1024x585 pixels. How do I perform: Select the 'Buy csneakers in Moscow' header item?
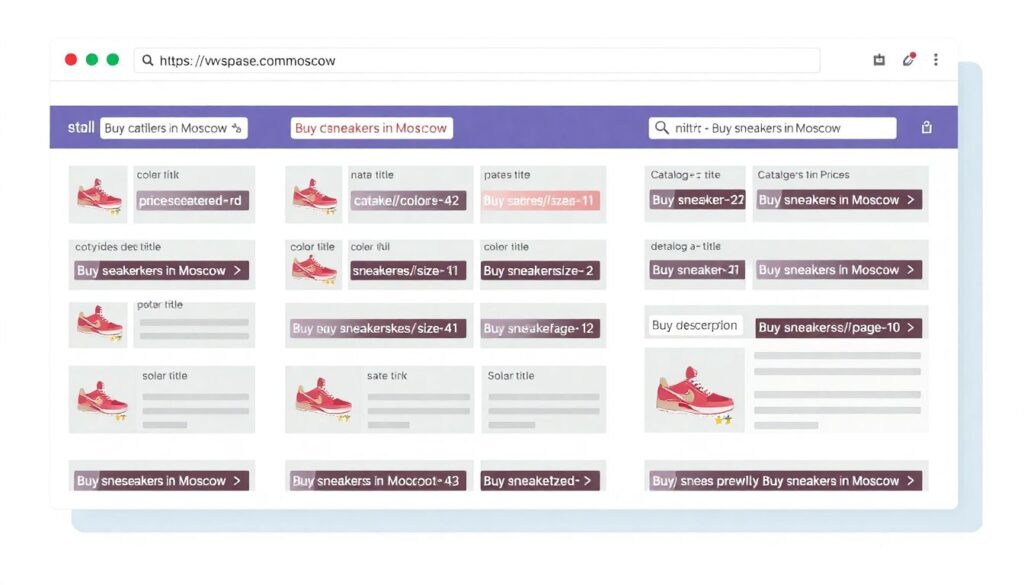371,128
